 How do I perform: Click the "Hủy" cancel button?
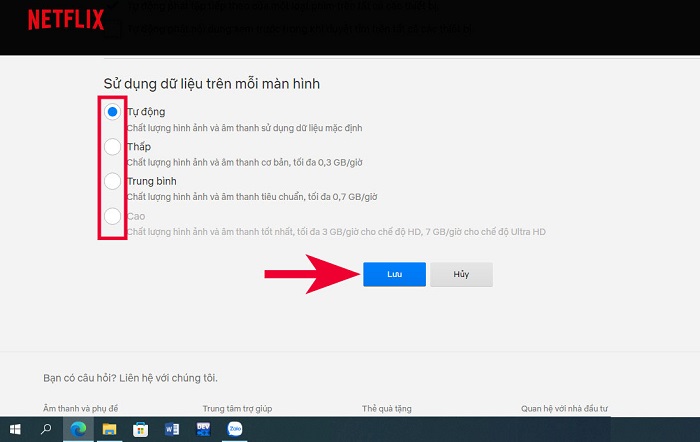(461, 274)
